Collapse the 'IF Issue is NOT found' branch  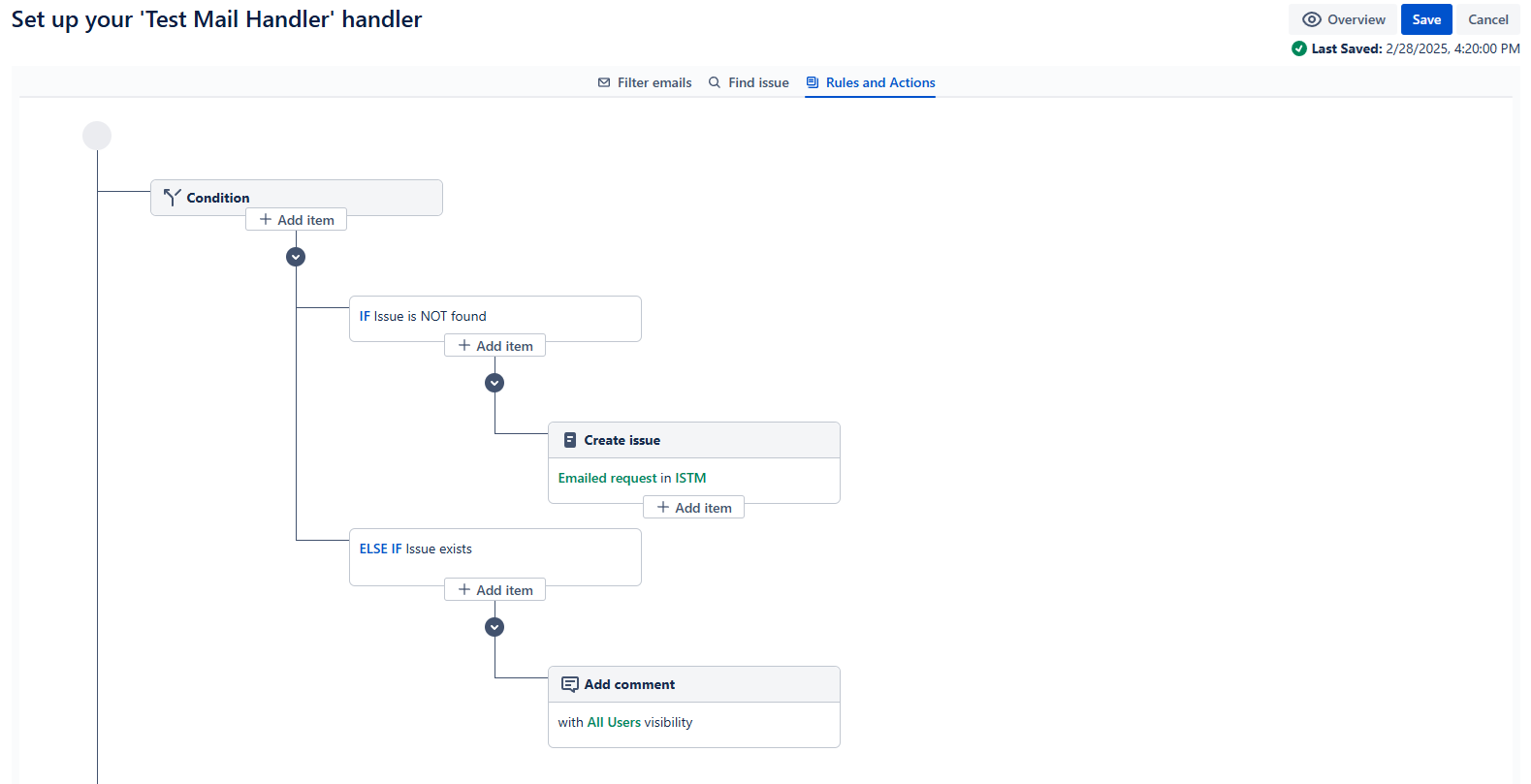[494, 383]
